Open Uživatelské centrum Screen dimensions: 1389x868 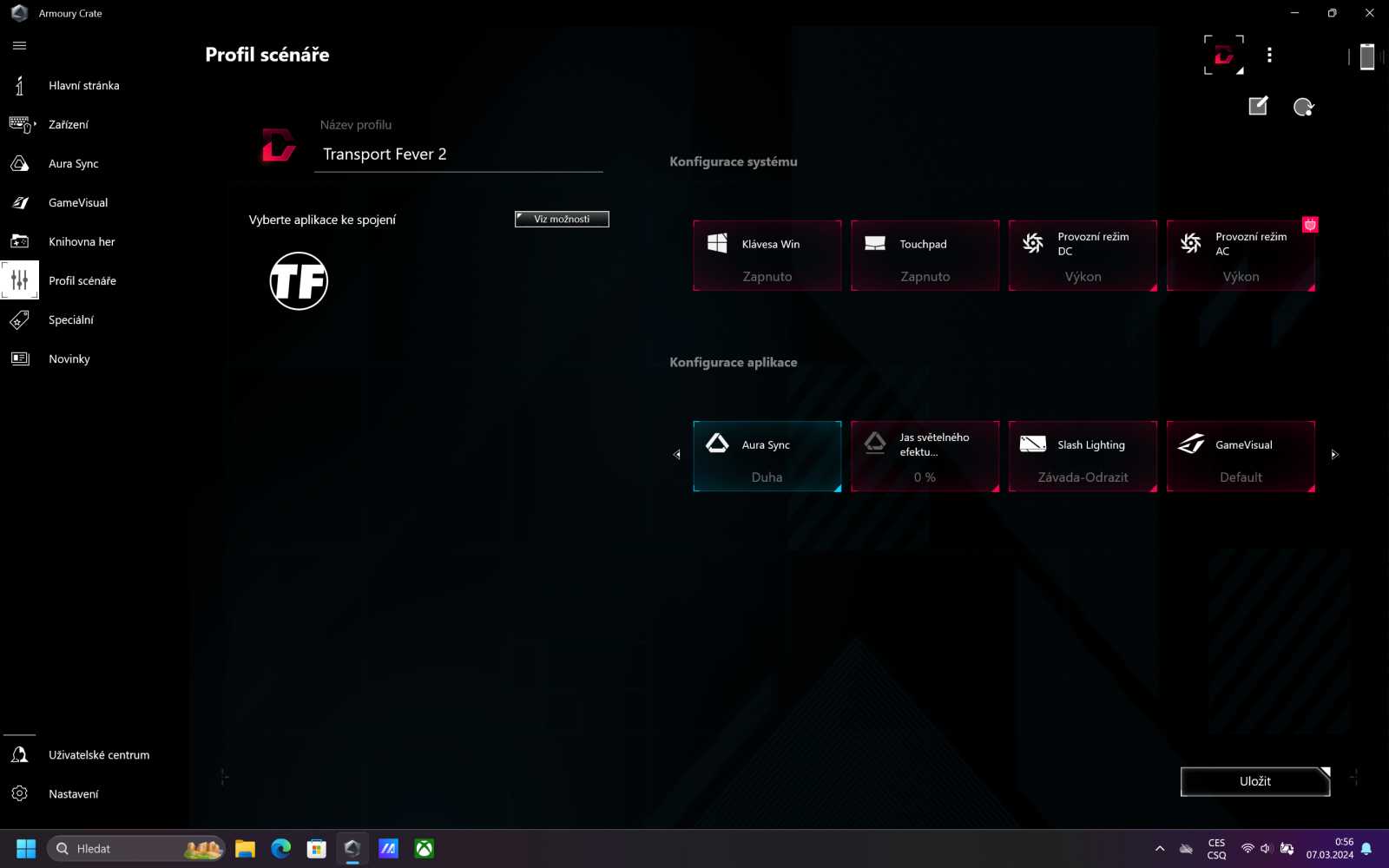pyautogui.click(x=98, y=755)
